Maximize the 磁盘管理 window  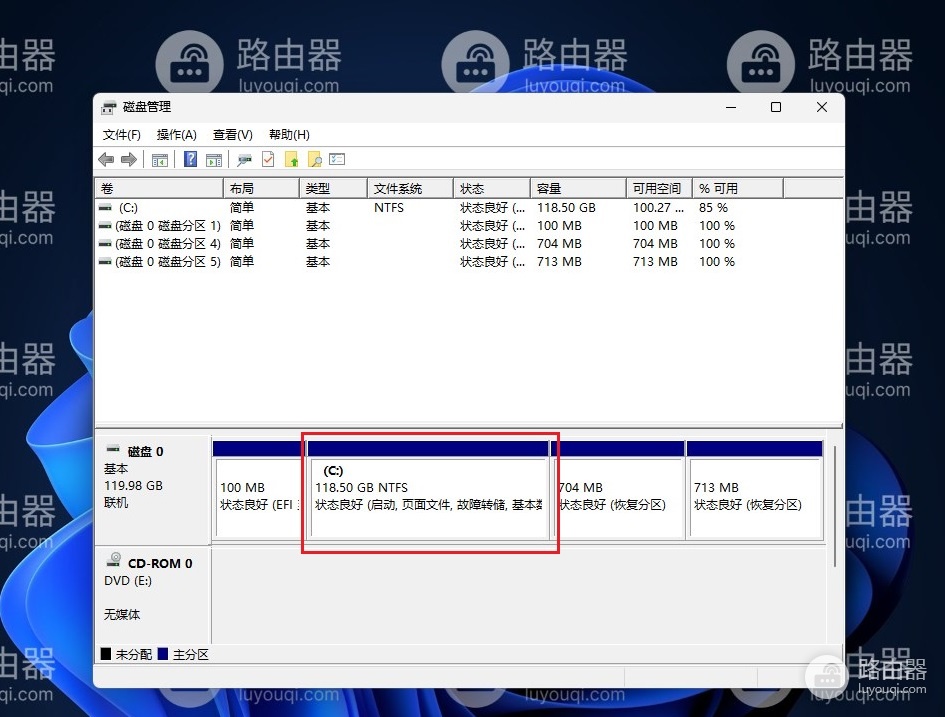click(776, 107)
